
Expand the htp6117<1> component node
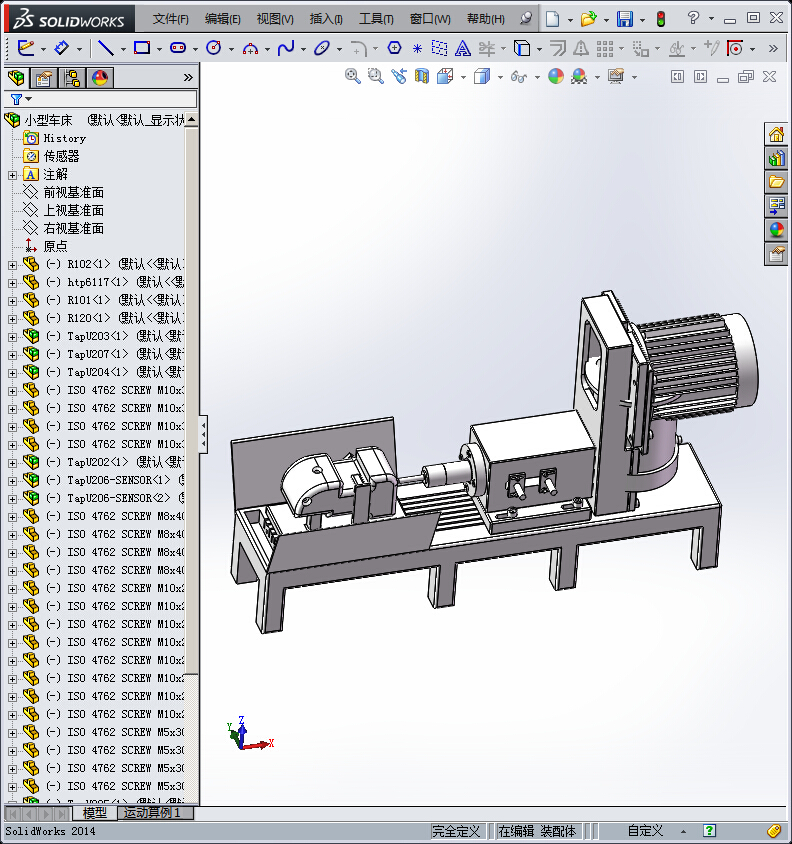click(12, 283)
